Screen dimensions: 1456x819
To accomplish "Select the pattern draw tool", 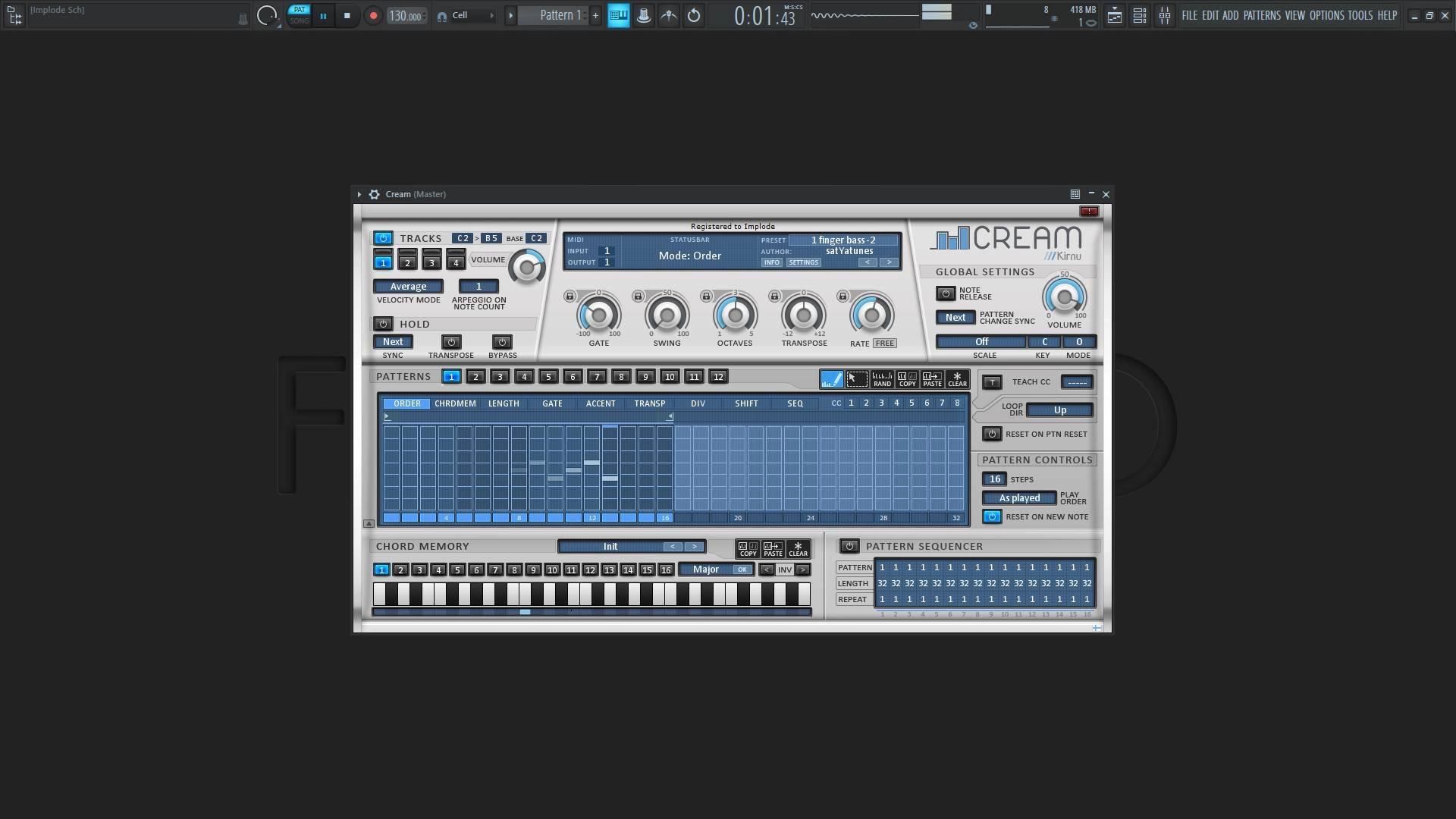I will pos(831,378).
